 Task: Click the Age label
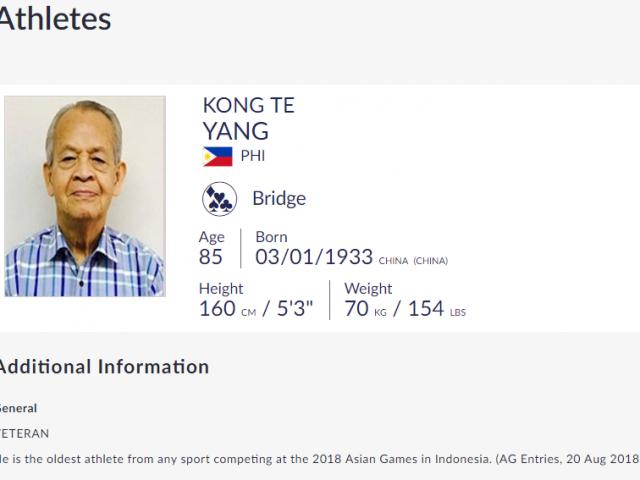212,237
